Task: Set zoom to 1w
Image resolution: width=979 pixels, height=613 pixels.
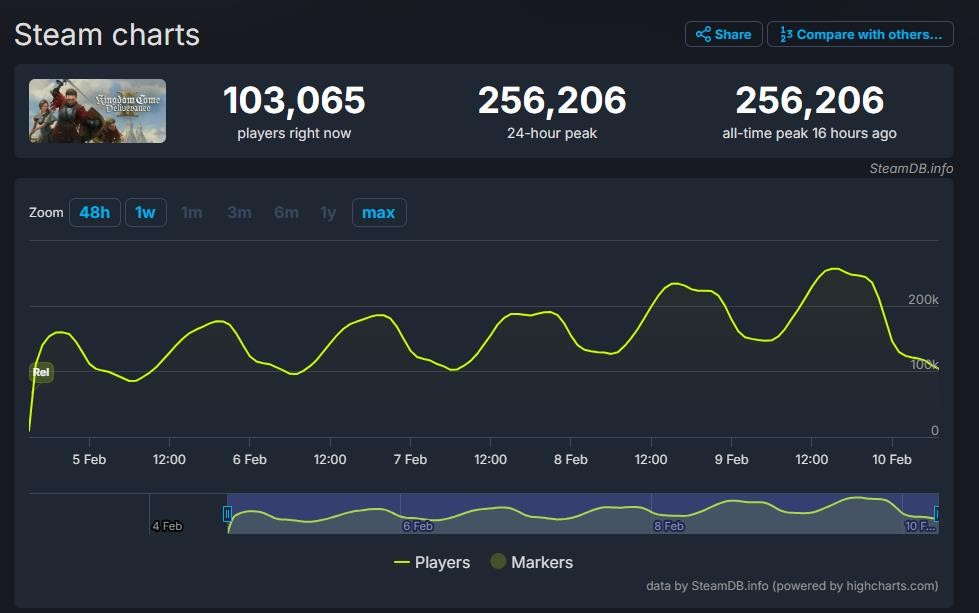Action: point(146,213)
